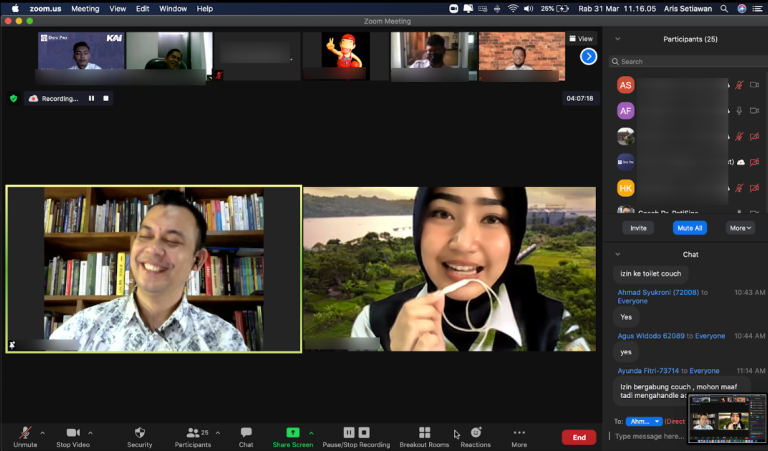Open Wi-Fi status menu

coord(513,8)
